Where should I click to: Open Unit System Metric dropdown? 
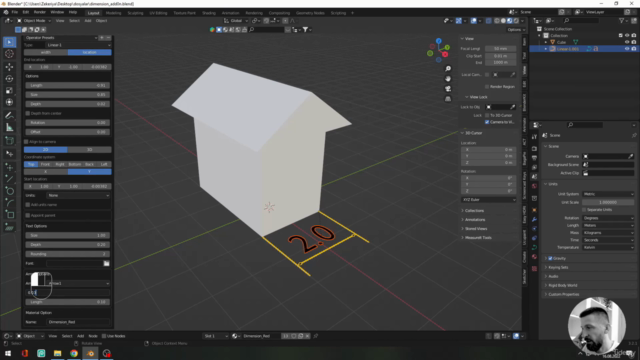click(608, 194)
